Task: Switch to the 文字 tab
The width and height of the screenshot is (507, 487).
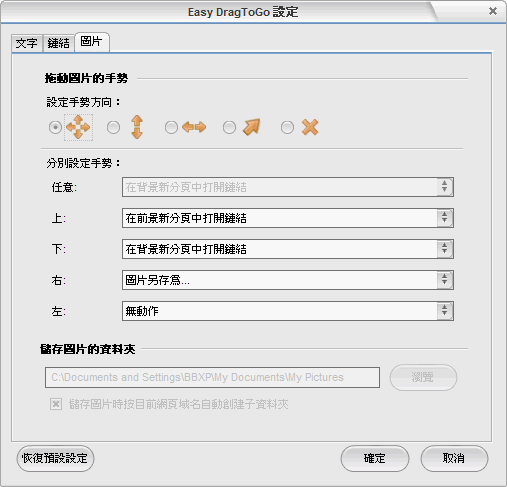Action: pyautogui.click(x=27, y=43)
